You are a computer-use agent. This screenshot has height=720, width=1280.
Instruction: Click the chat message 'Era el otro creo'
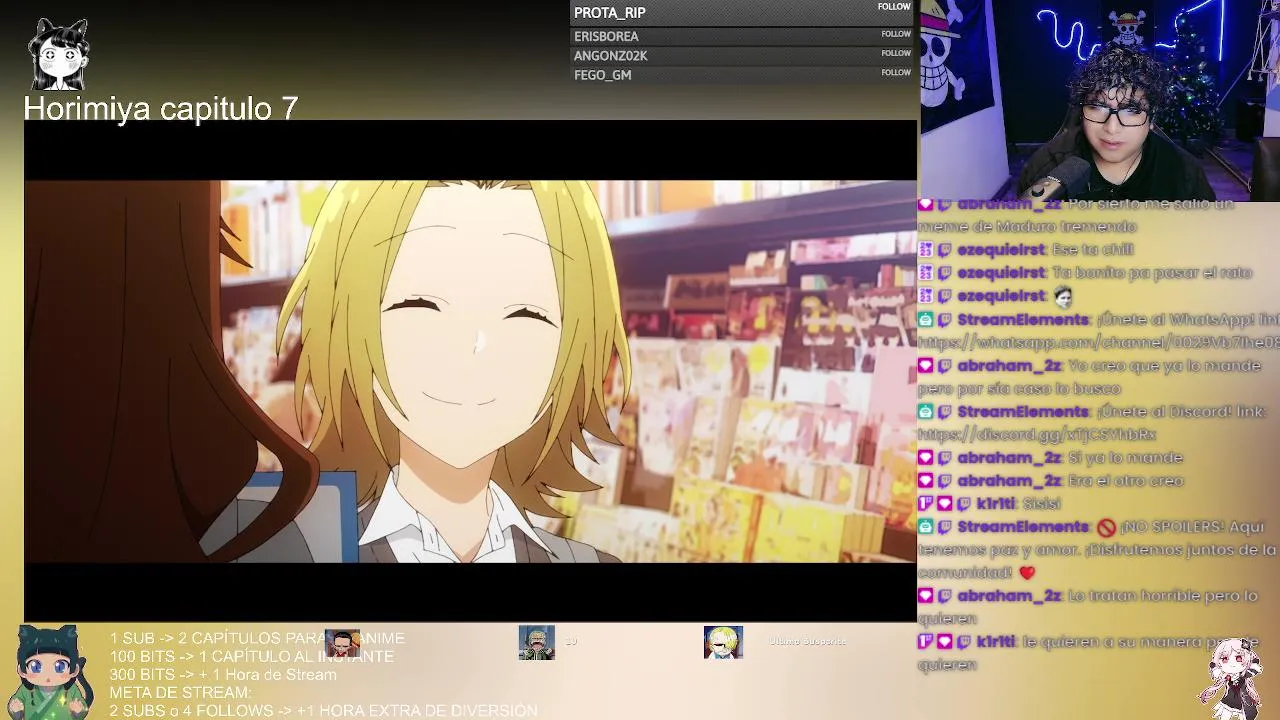[1125, 481]
